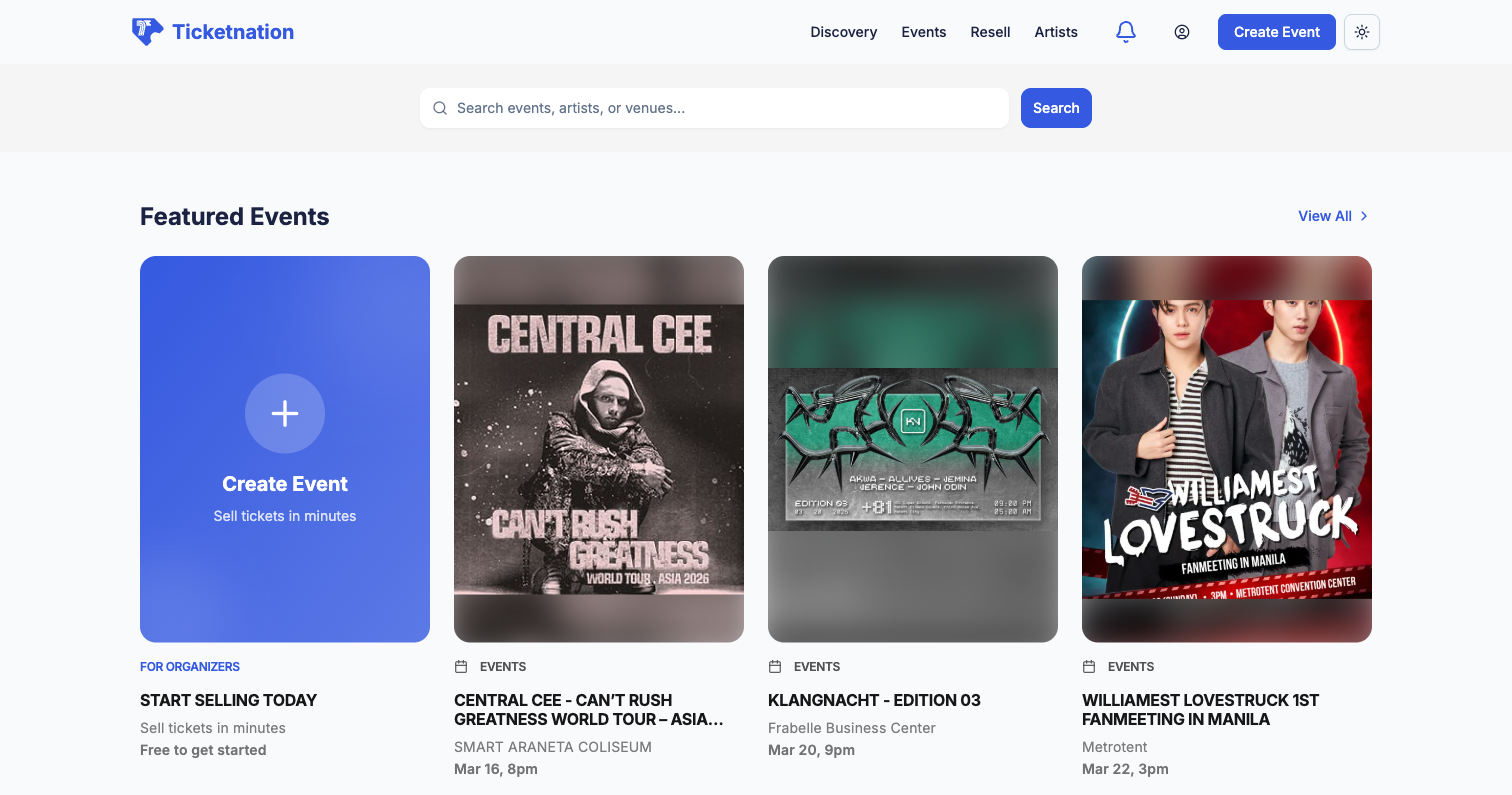Screen dimensions: 1512x795
Task: Open the notifications bell icon
Action: pos(1125,31)
